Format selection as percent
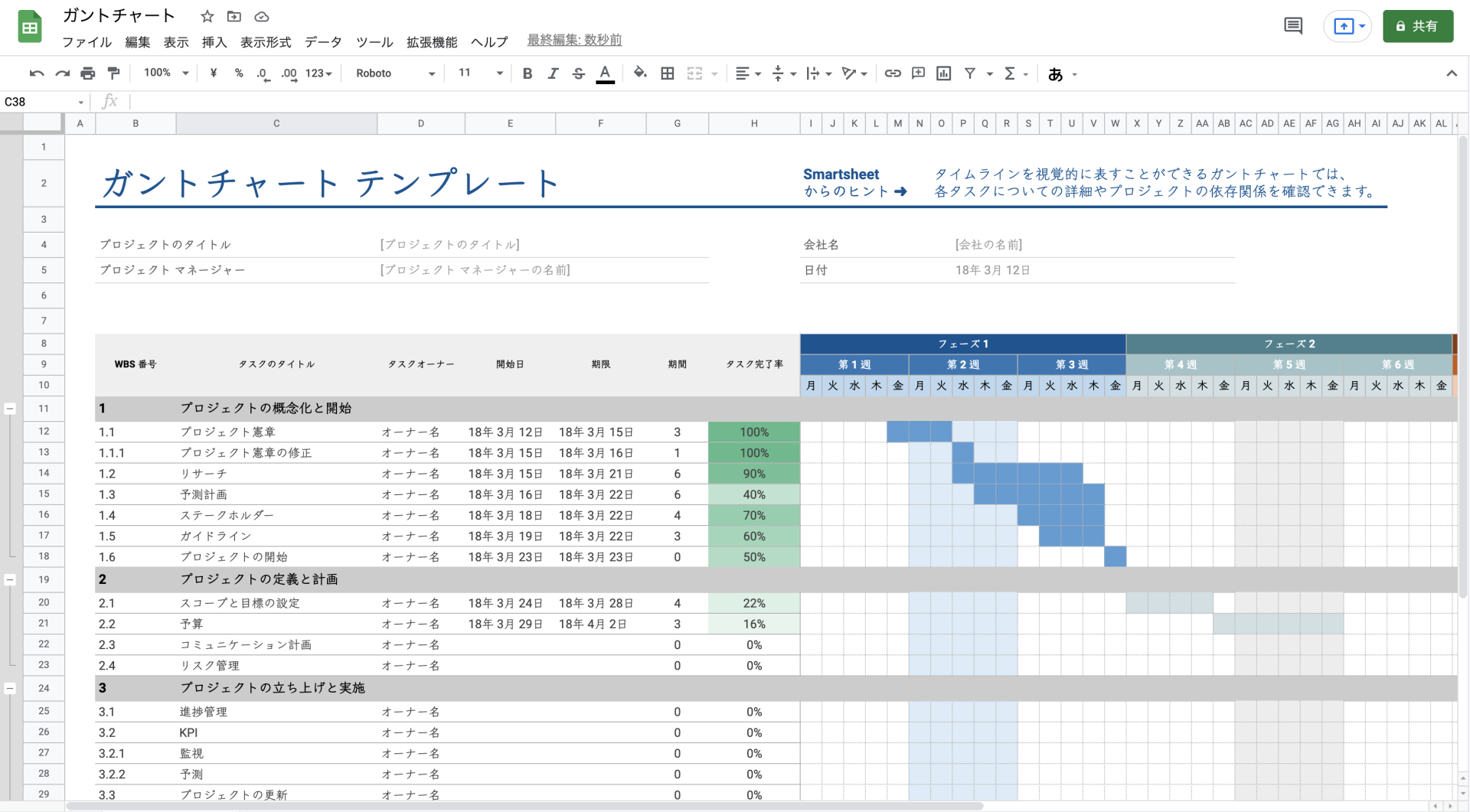Image resolution: width=1470 pixels, height=812 pixels. 239,73
